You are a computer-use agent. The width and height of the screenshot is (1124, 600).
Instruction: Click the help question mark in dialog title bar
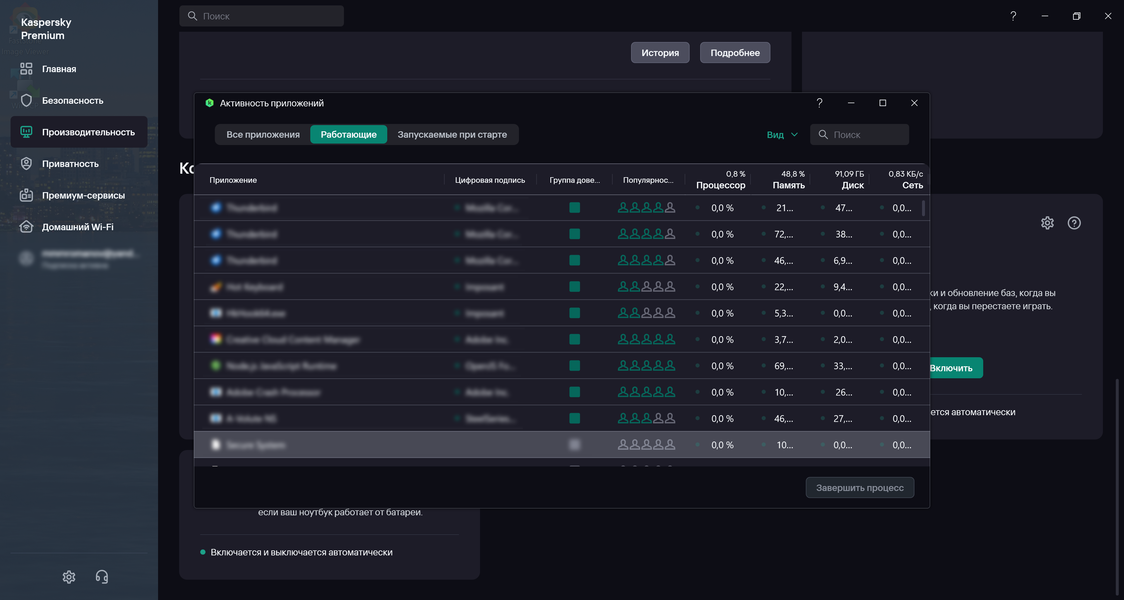(819, 103)
